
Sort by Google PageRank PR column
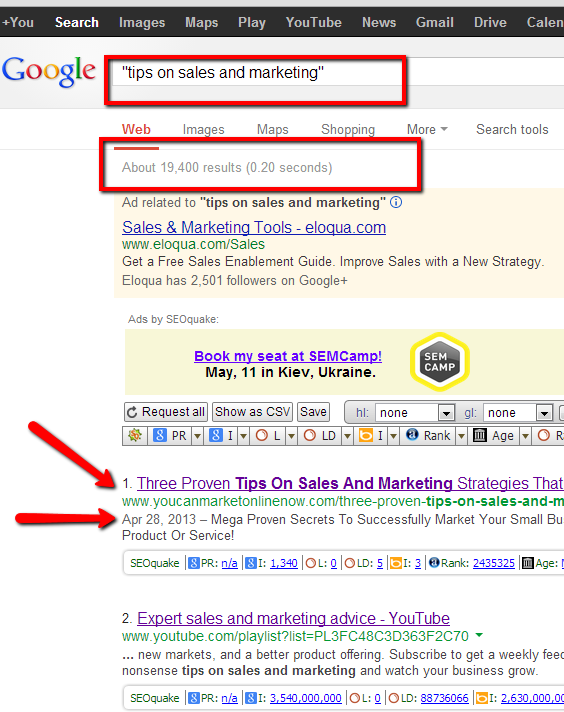click(x=170, y=436)
